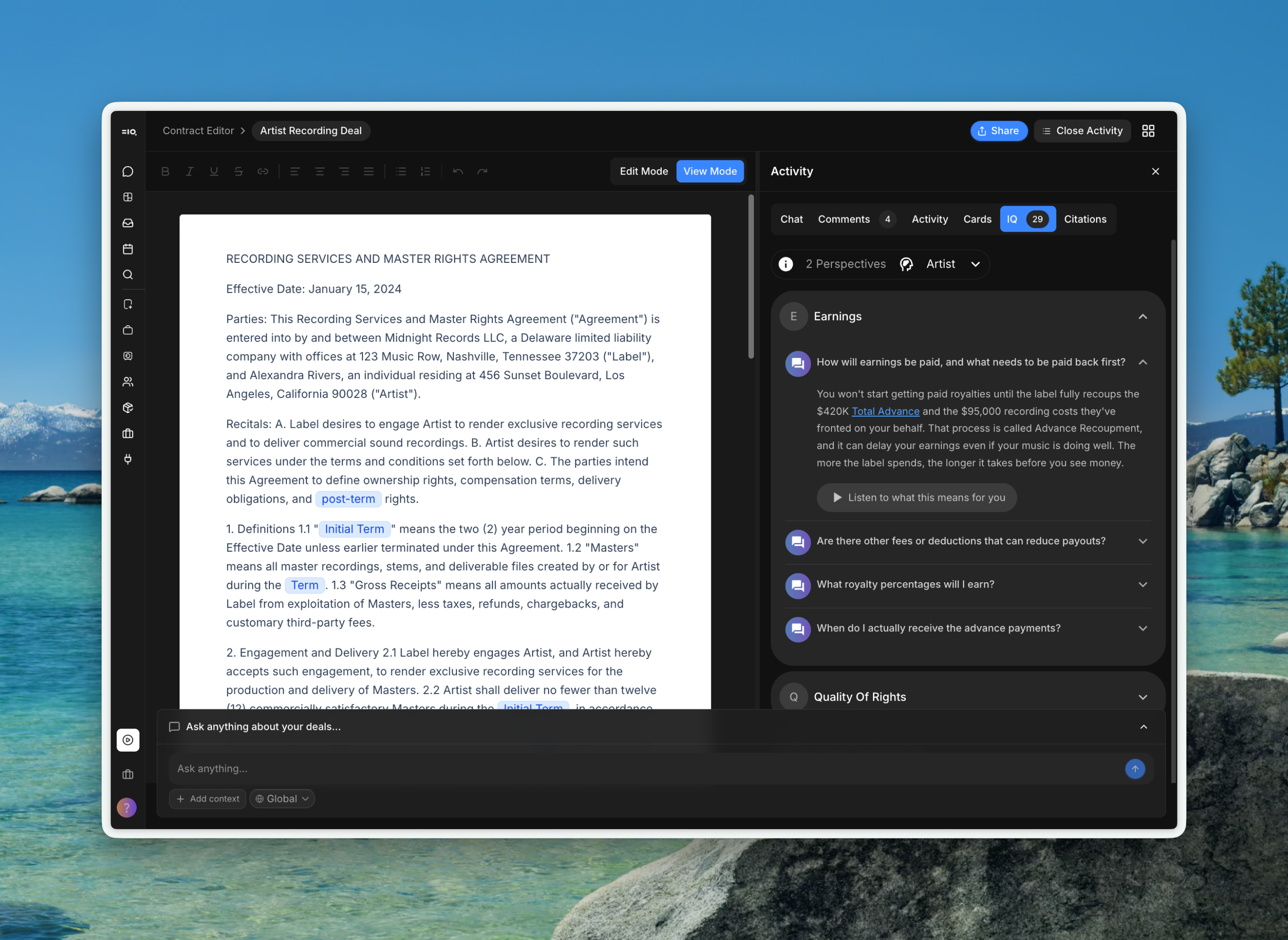1288x940 pixels.
Task: Switch to Edit Mode
Action: click(644, 171)
